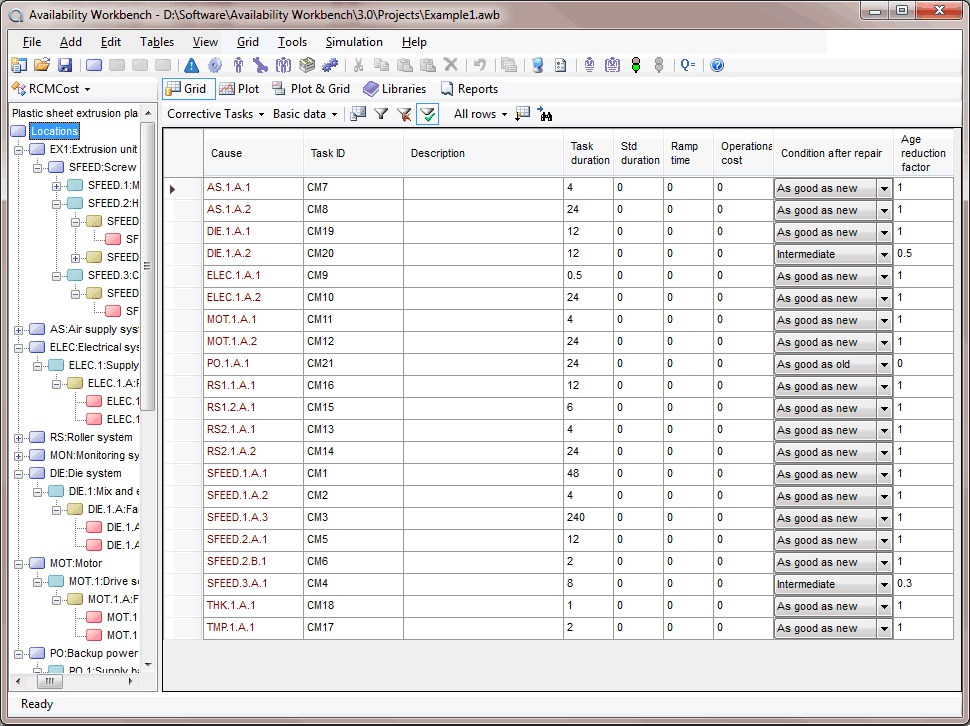Click the Save project floppy disk icon
This screenshot has width=970, height=726.
[64, 65]
